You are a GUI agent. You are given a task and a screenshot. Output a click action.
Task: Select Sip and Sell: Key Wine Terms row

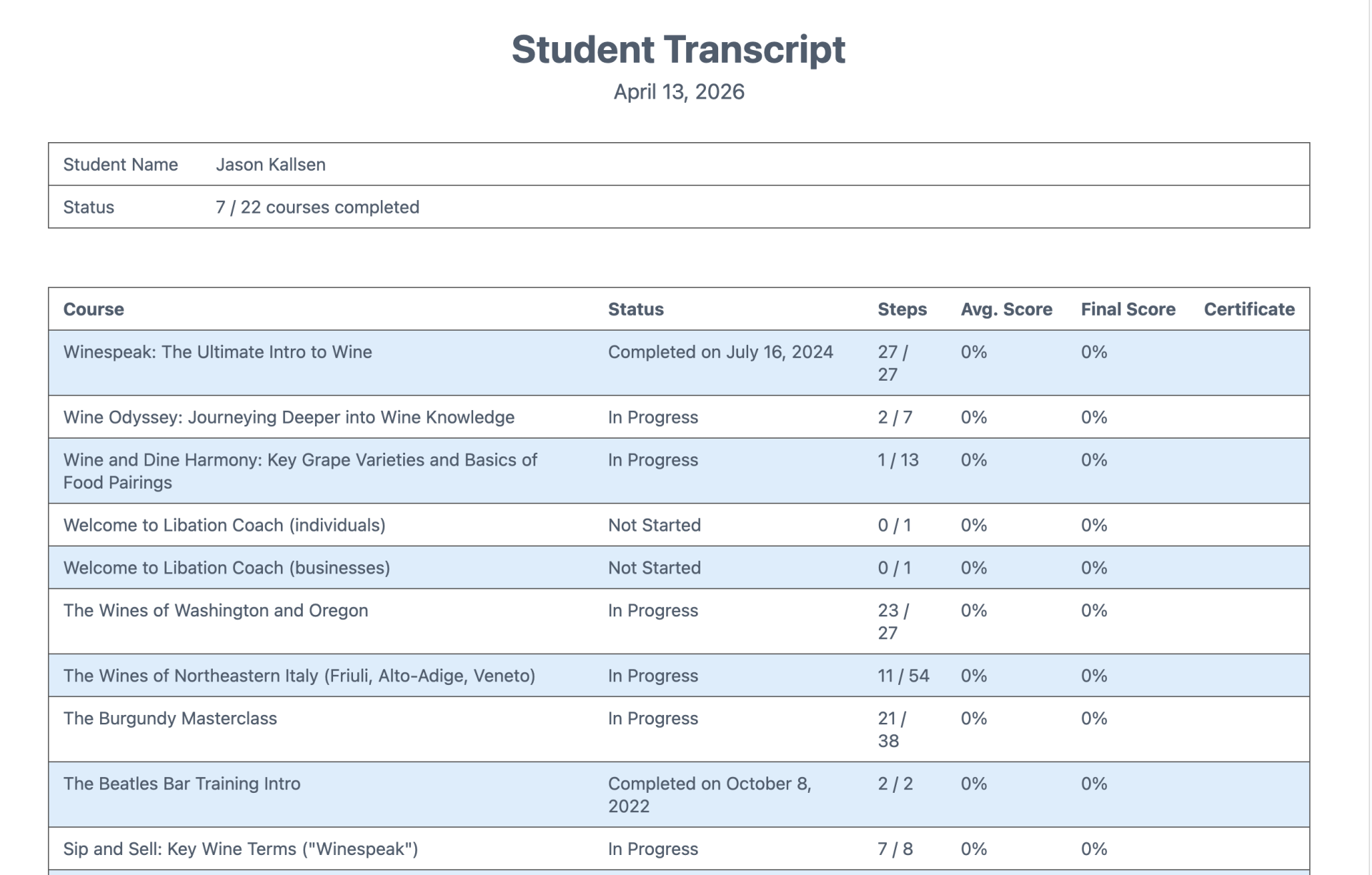(x=679, y=849)
